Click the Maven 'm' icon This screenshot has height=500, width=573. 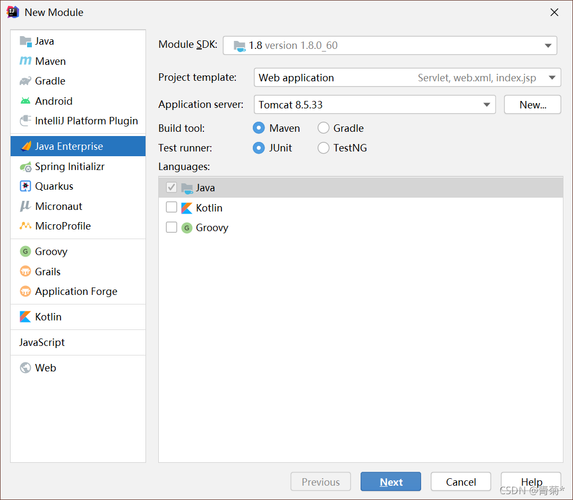(x=25, y=61)
